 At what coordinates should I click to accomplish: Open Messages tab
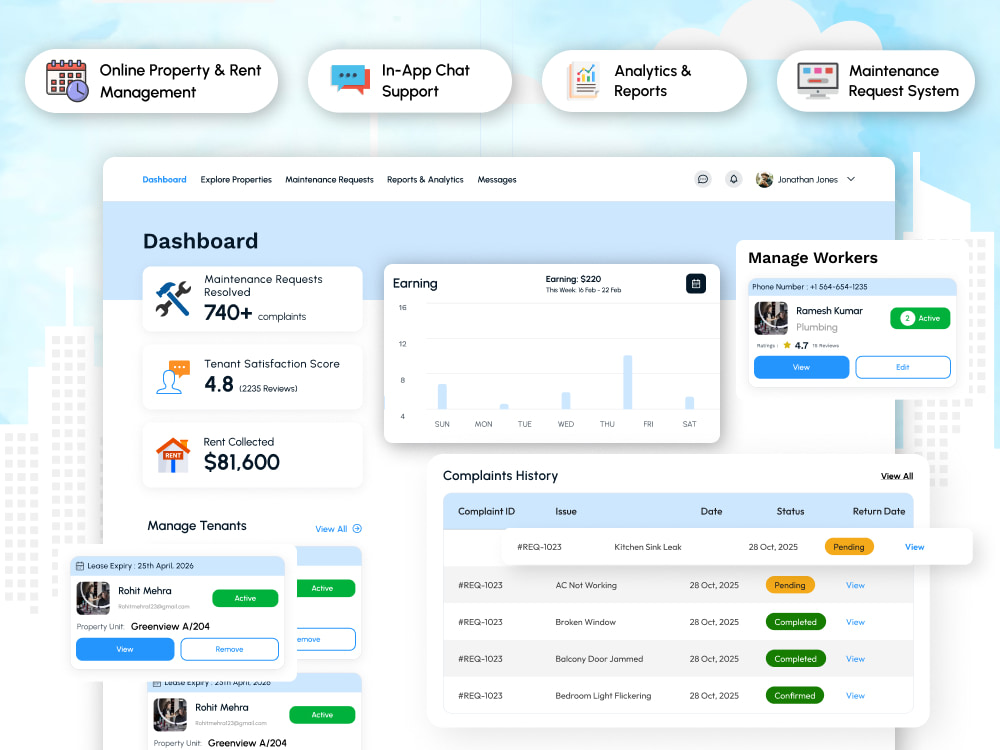click(x=497, y=180)
